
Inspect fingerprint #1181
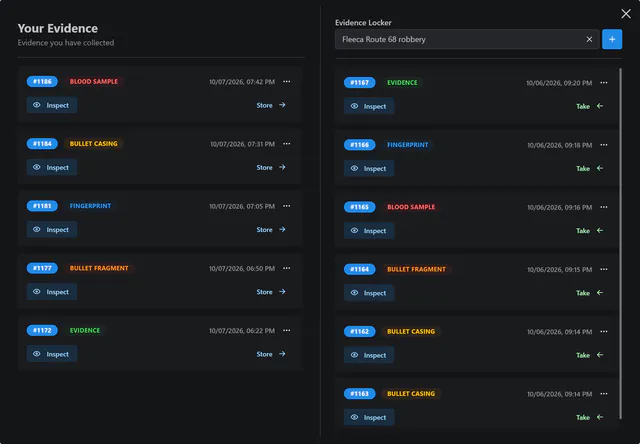[52, 229]
